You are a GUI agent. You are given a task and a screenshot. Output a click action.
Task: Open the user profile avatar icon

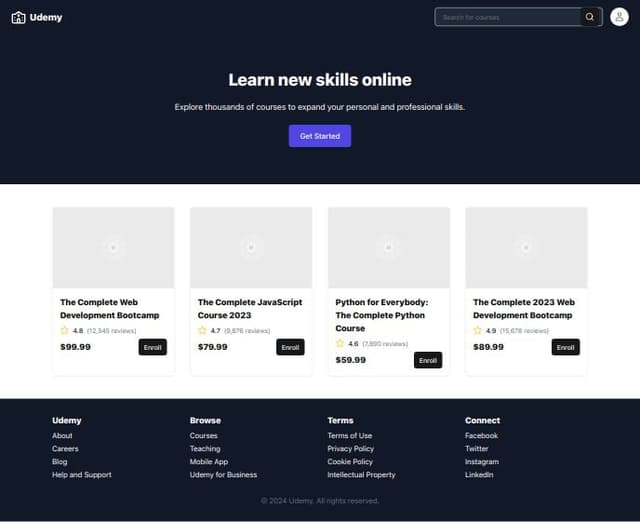tap(619, 17)
